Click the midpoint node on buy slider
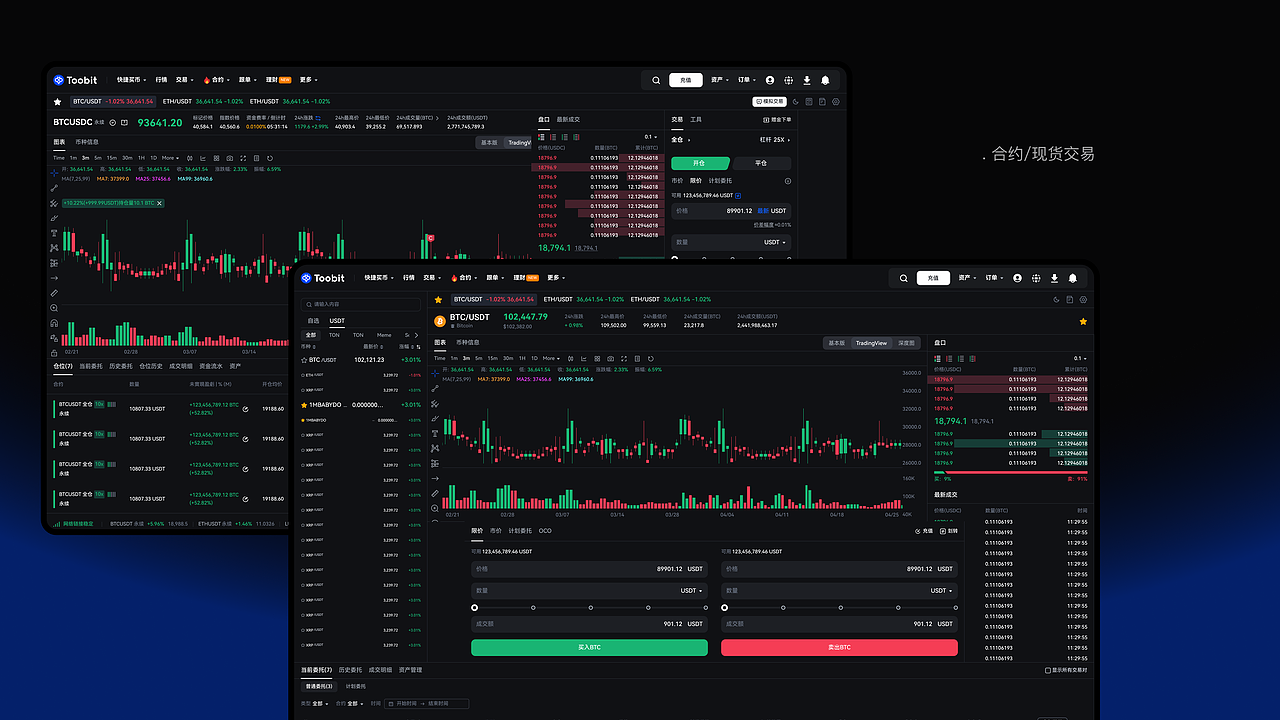The width and height of the screenshot is (1280, 720). pyautogui.click(x=590, y=607)
